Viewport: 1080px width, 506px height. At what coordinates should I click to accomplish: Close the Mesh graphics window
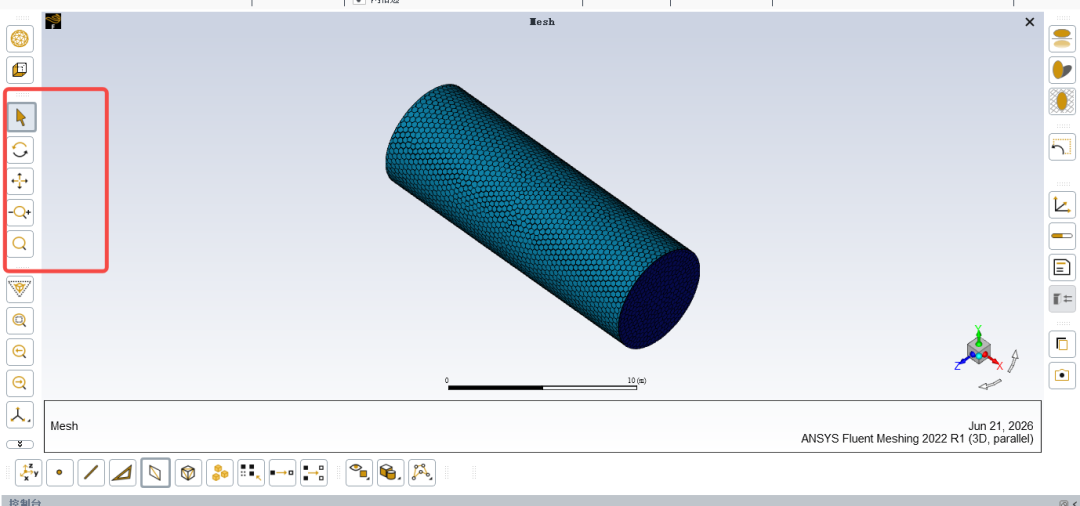pos(1030,22)
